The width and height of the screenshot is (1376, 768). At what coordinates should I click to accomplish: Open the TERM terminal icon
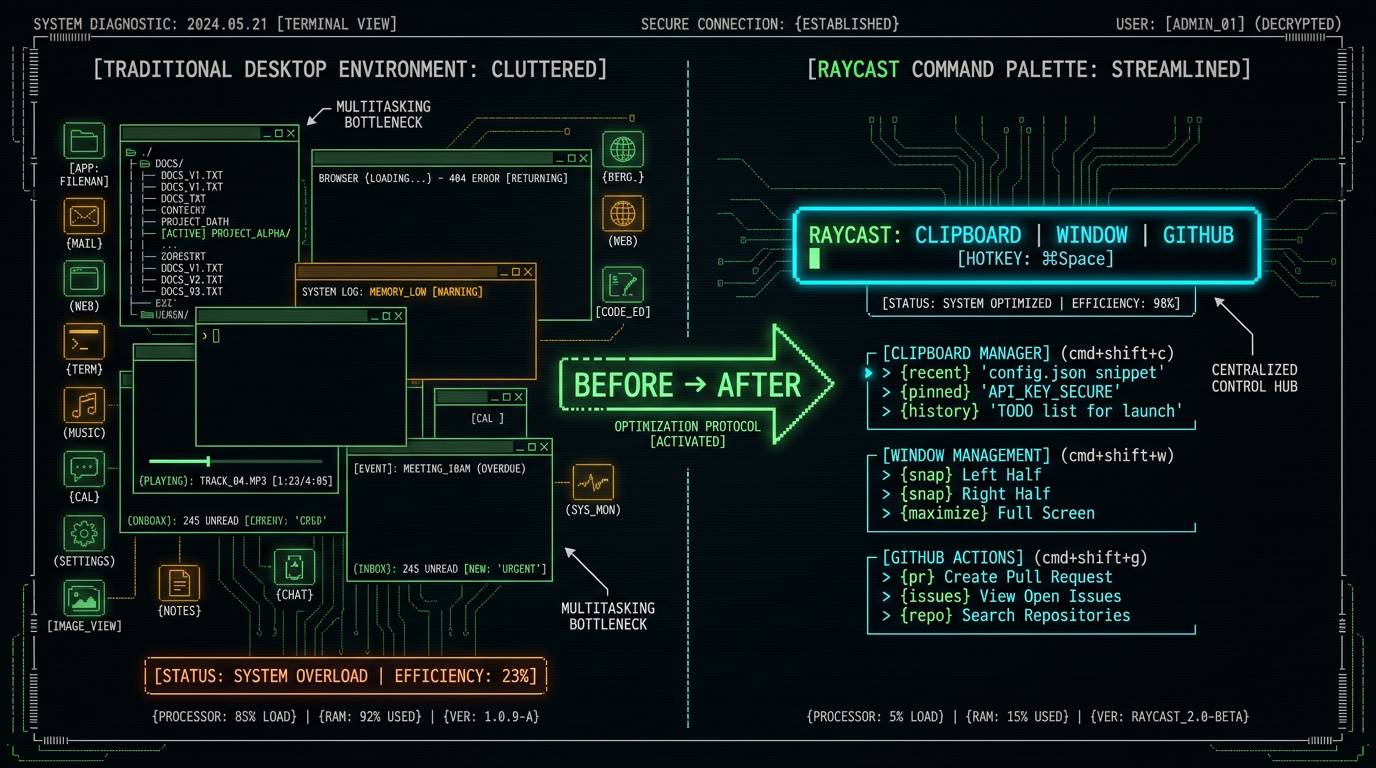85,342
